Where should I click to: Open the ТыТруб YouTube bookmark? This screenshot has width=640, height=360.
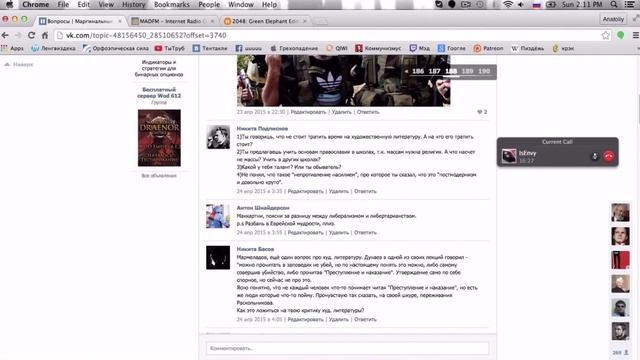coord(170,48)
